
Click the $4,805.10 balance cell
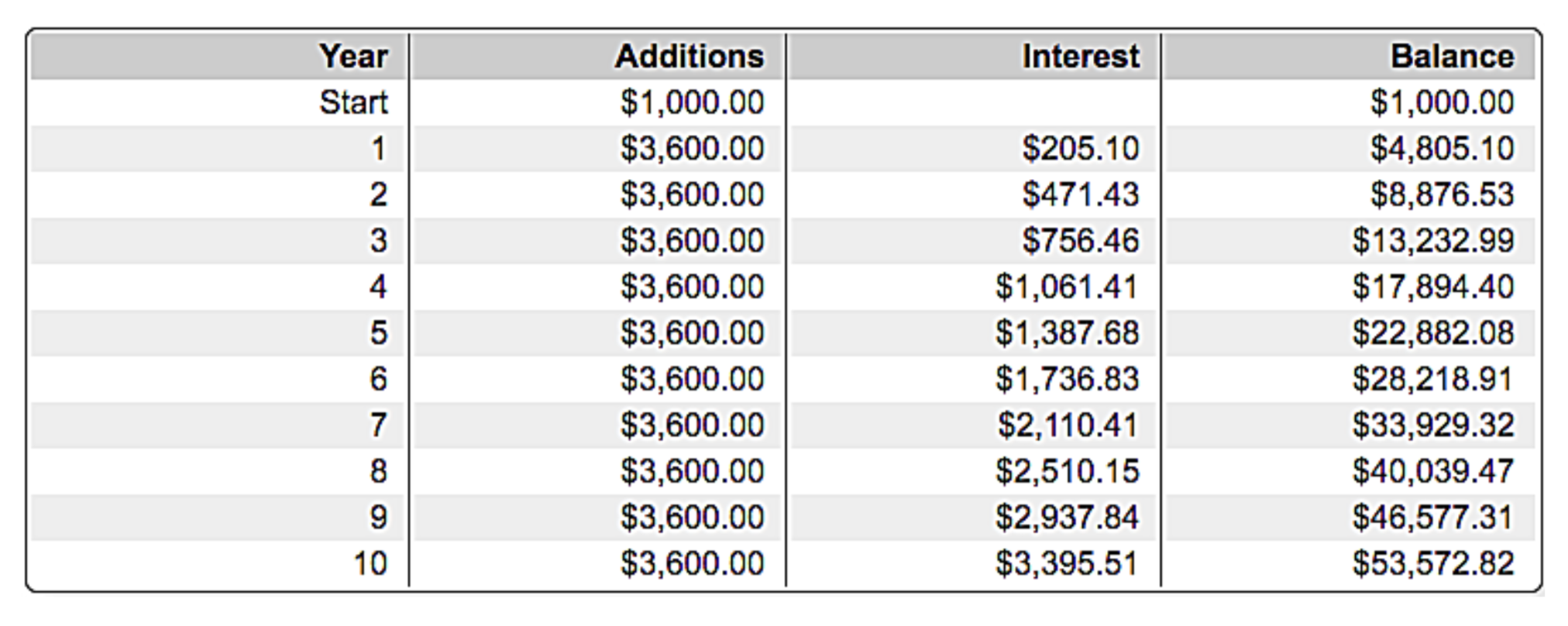tap(1442, 148)
